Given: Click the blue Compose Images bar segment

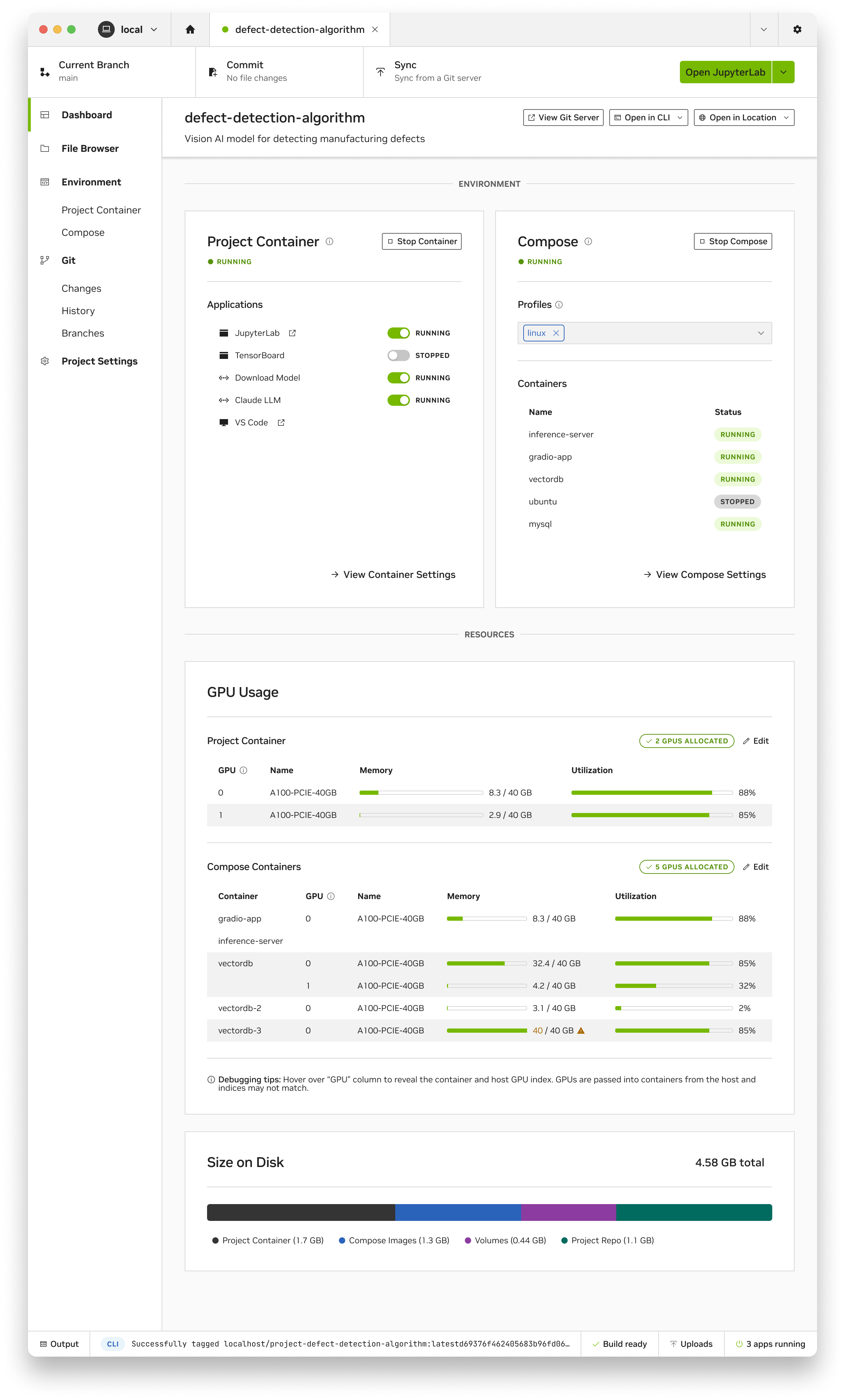Looking at the screenshot, I should [x=458, y=1212].
